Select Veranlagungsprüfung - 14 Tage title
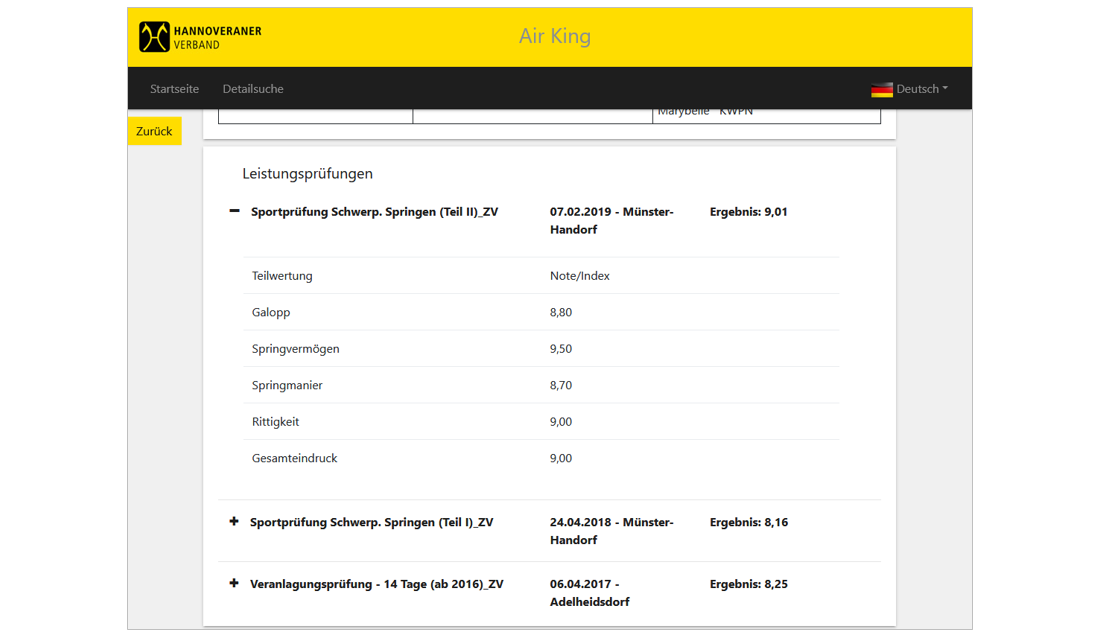The image size is (1096, 633). (x=377, y=584)
